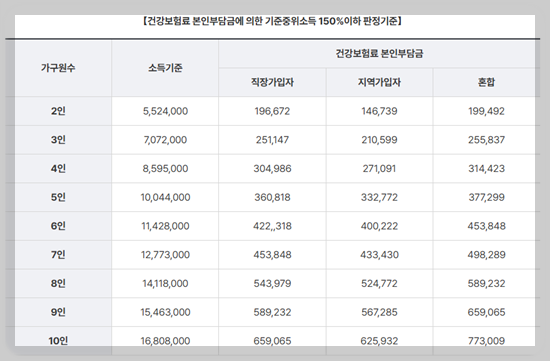
Task: Select the 8인 row label
Action: pyautogui.click(x=58, y=284)
